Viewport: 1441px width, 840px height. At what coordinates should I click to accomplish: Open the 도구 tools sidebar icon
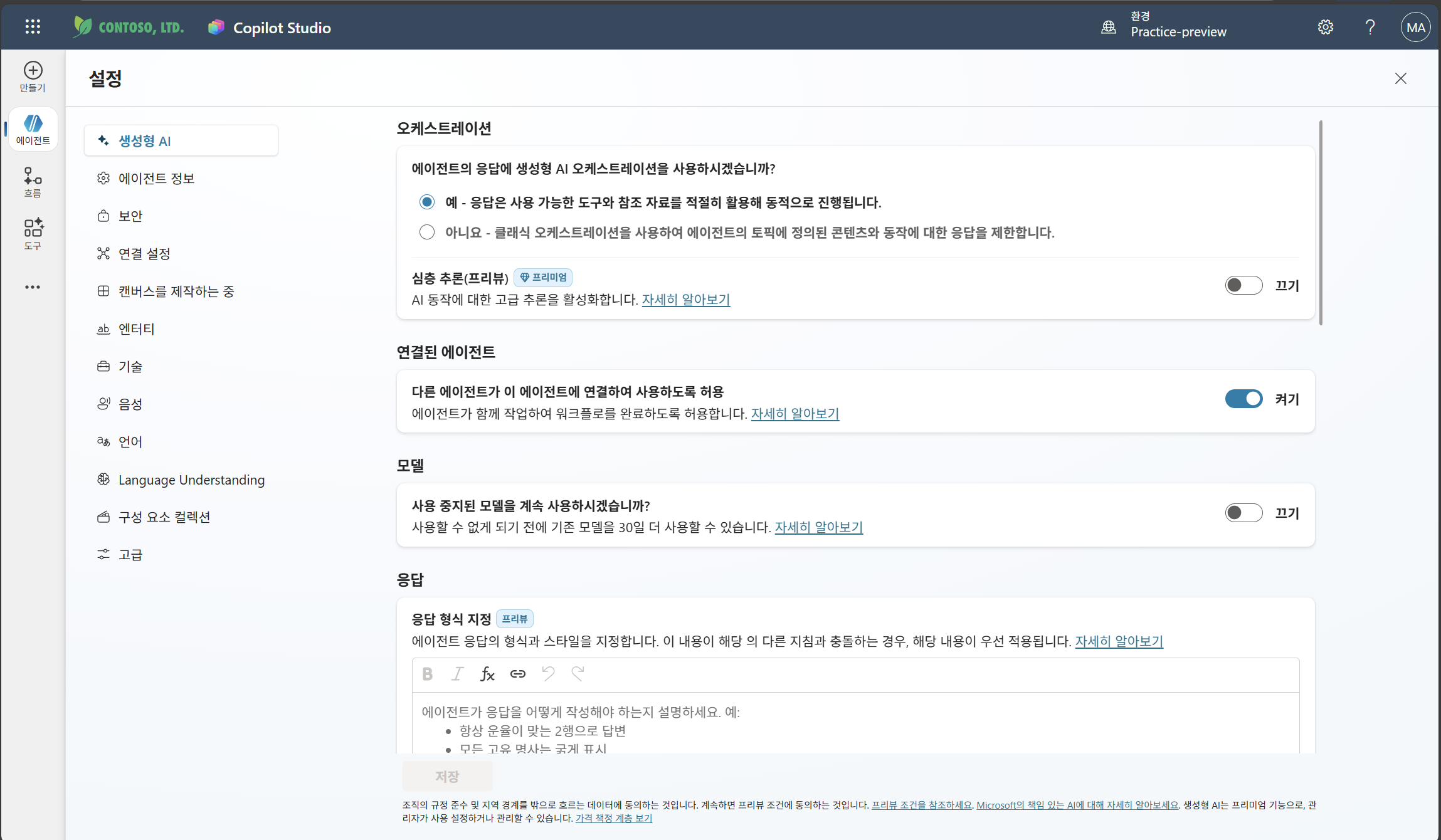pos(33,234)
